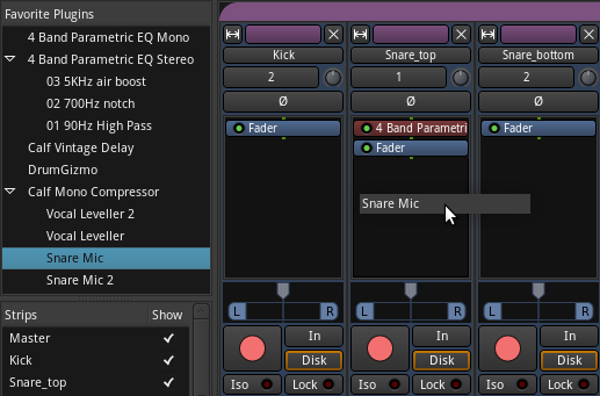
Task: Arm Snare_top track for recording
Action: tap(380, 349)
